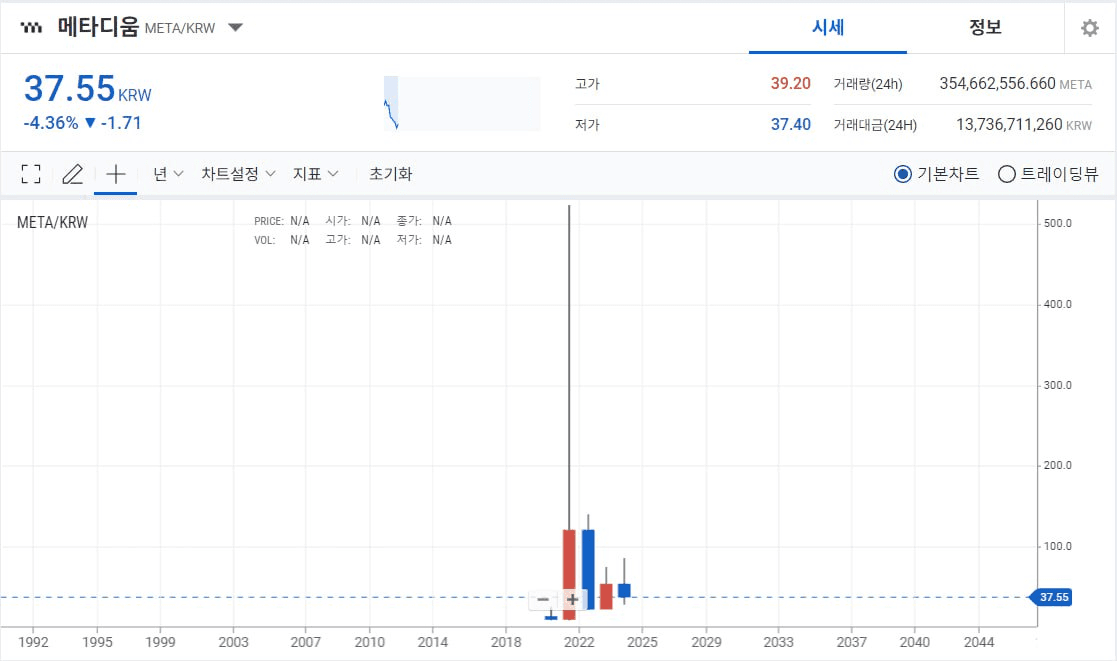The width and height of the screenshot is (1117, 661).
Task: Expand the 차트설정 dropdown
Action: tap(238, 174)
